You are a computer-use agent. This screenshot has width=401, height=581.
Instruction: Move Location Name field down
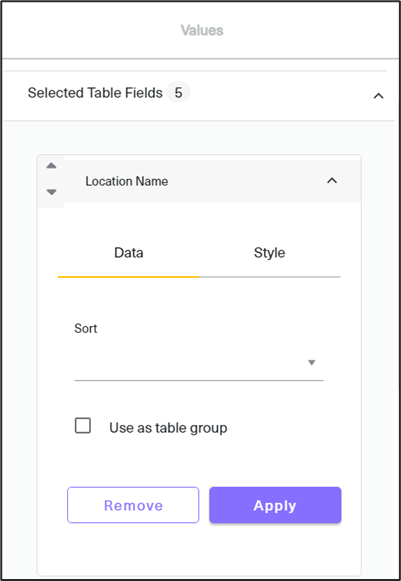[x=52, y=192]
